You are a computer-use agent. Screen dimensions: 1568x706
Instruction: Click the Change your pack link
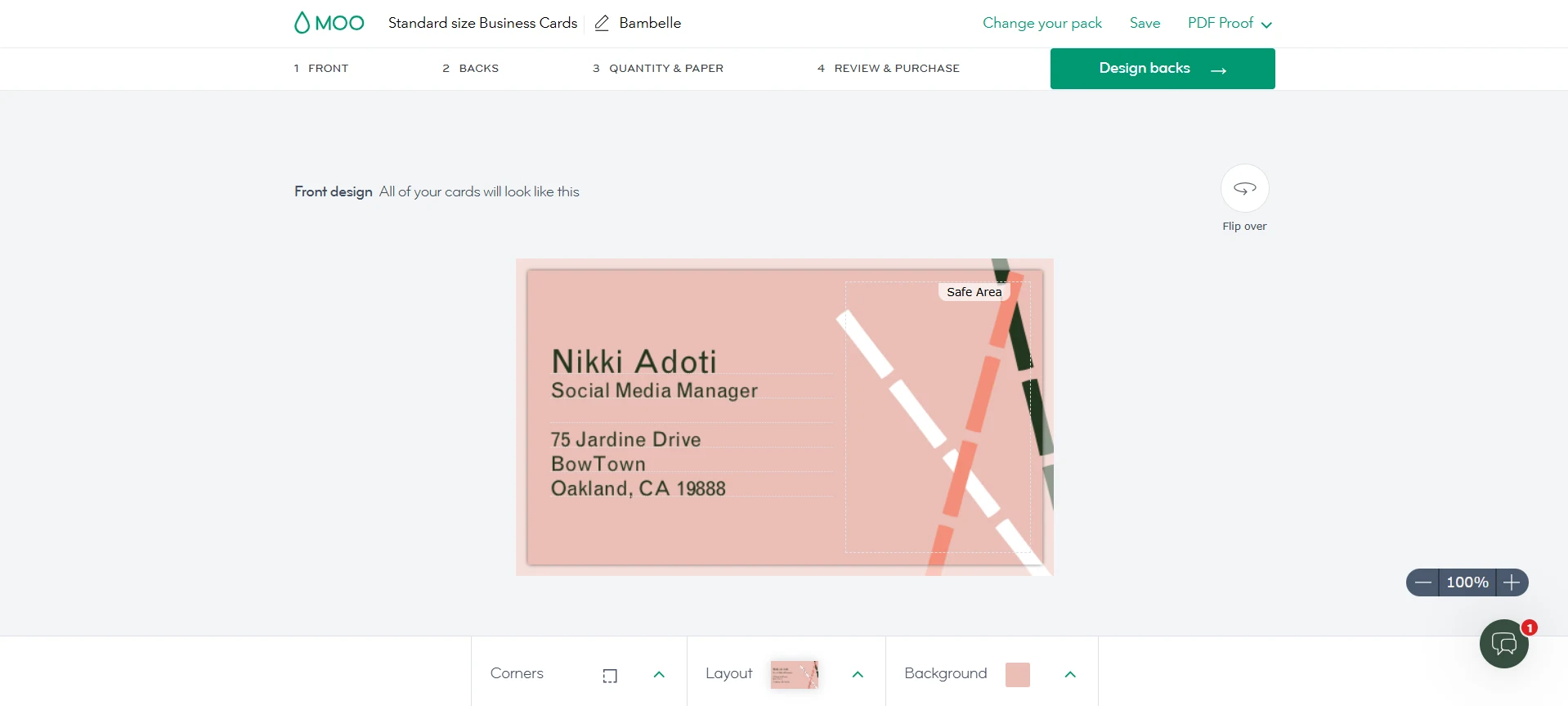tap(1042, 23)
